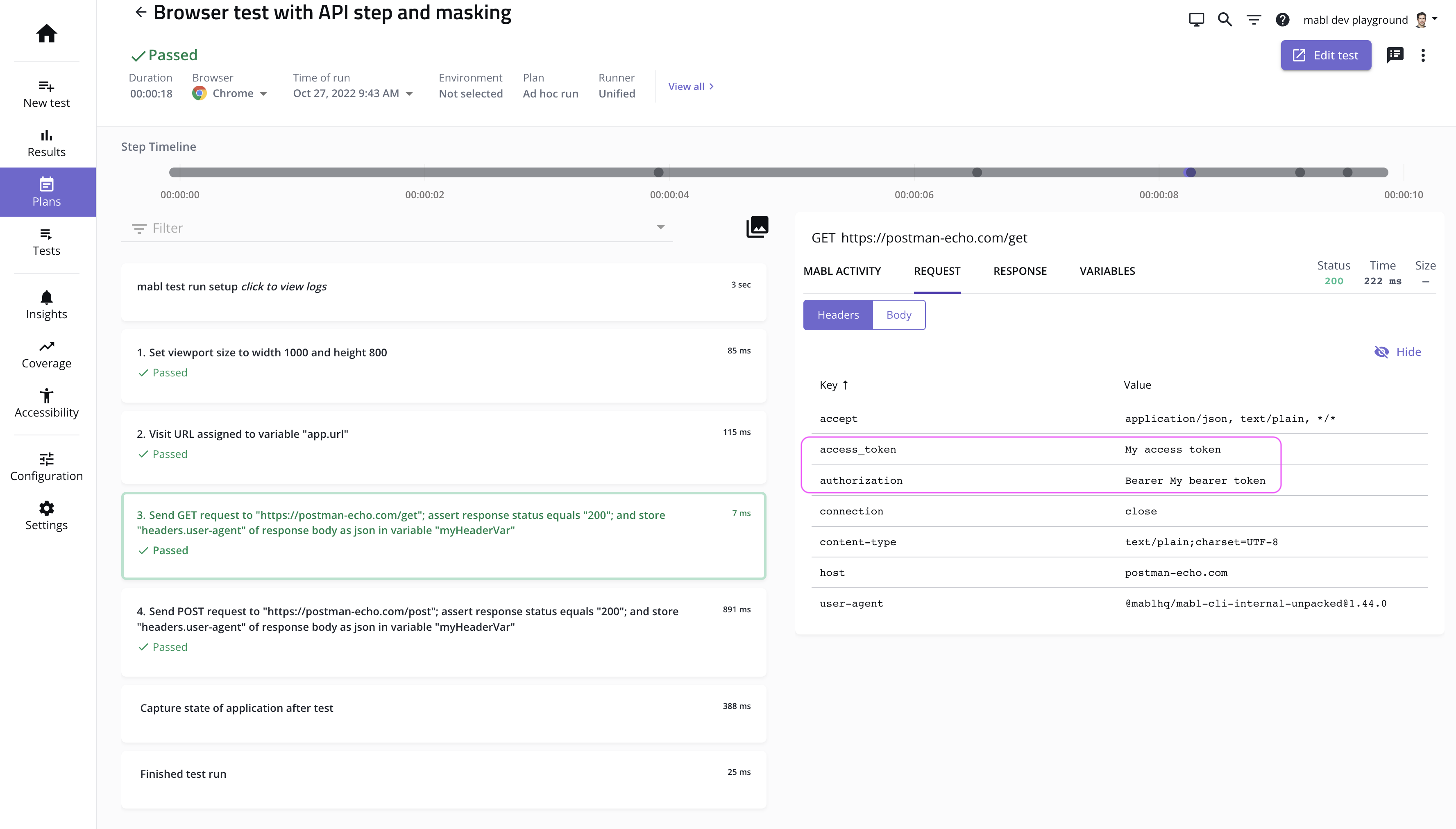
Task: Switch to the Body toggle
Action: pyautogui.click(x=898, y=315)
